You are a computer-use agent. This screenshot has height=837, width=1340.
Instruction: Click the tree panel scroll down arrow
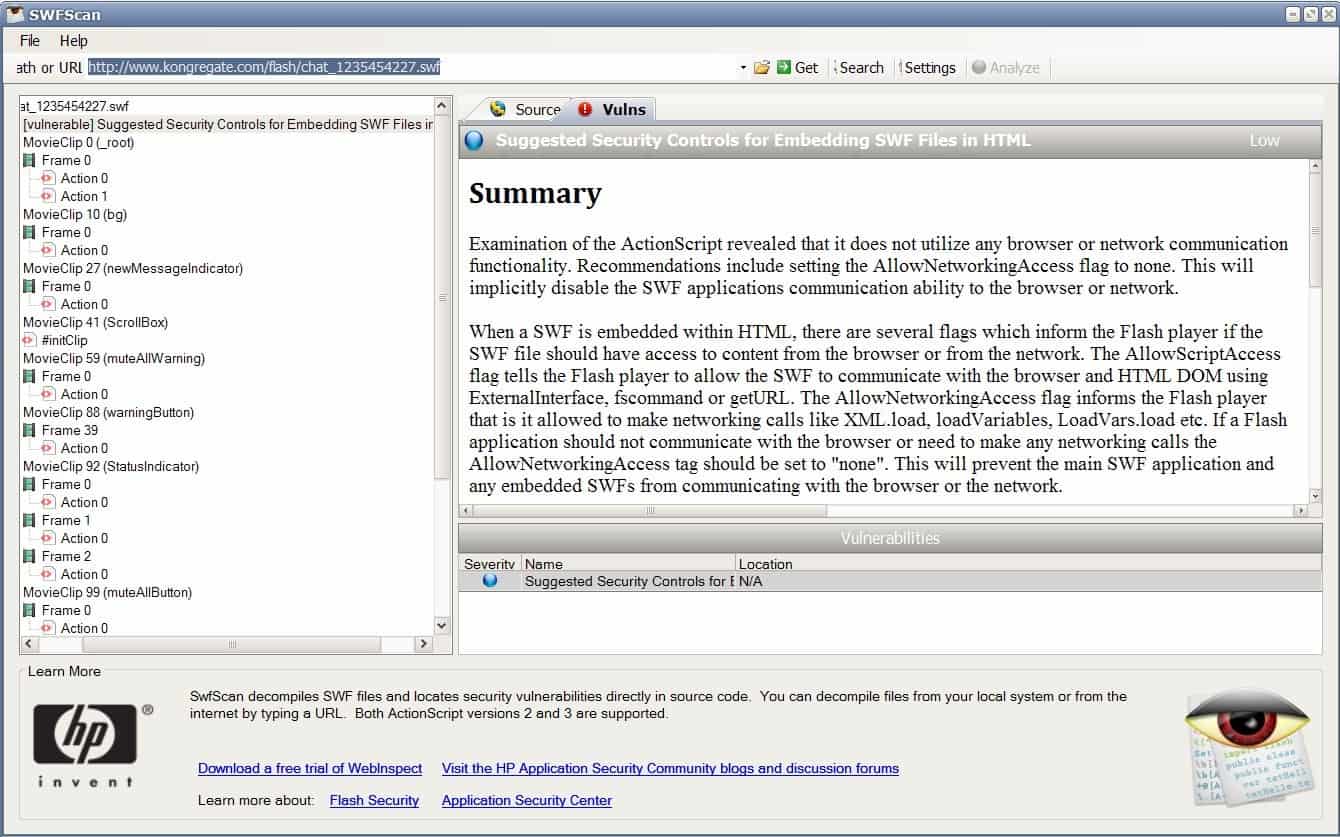(443, 626)
